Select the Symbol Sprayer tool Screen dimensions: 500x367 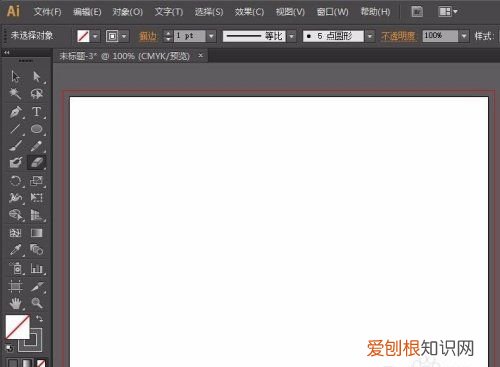click(x=15, y=268)
